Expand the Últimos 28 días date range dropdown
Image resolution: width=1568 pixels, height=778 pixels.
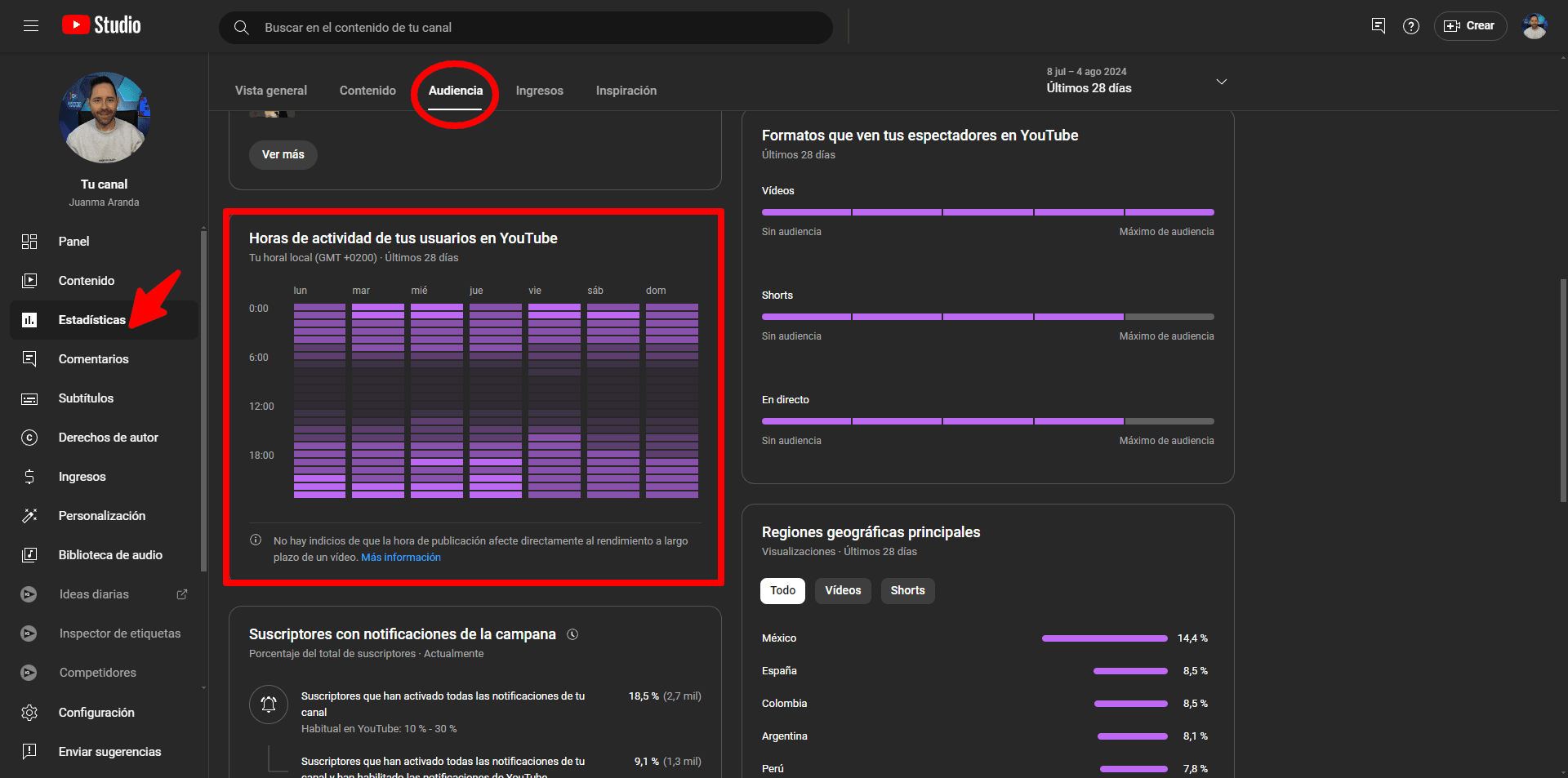click(1137, 81)
